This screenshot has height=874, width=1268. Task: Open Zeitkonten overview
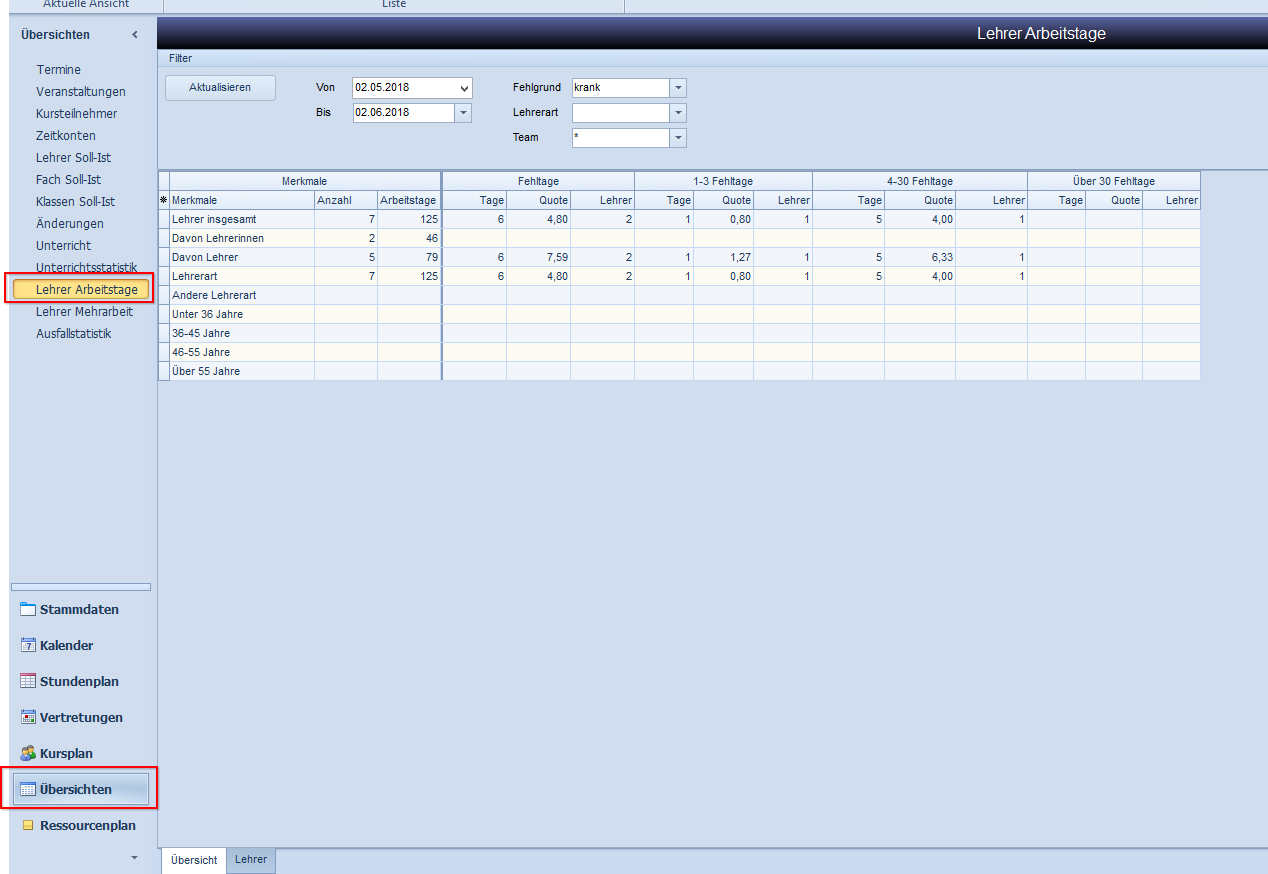coord(66,136)
